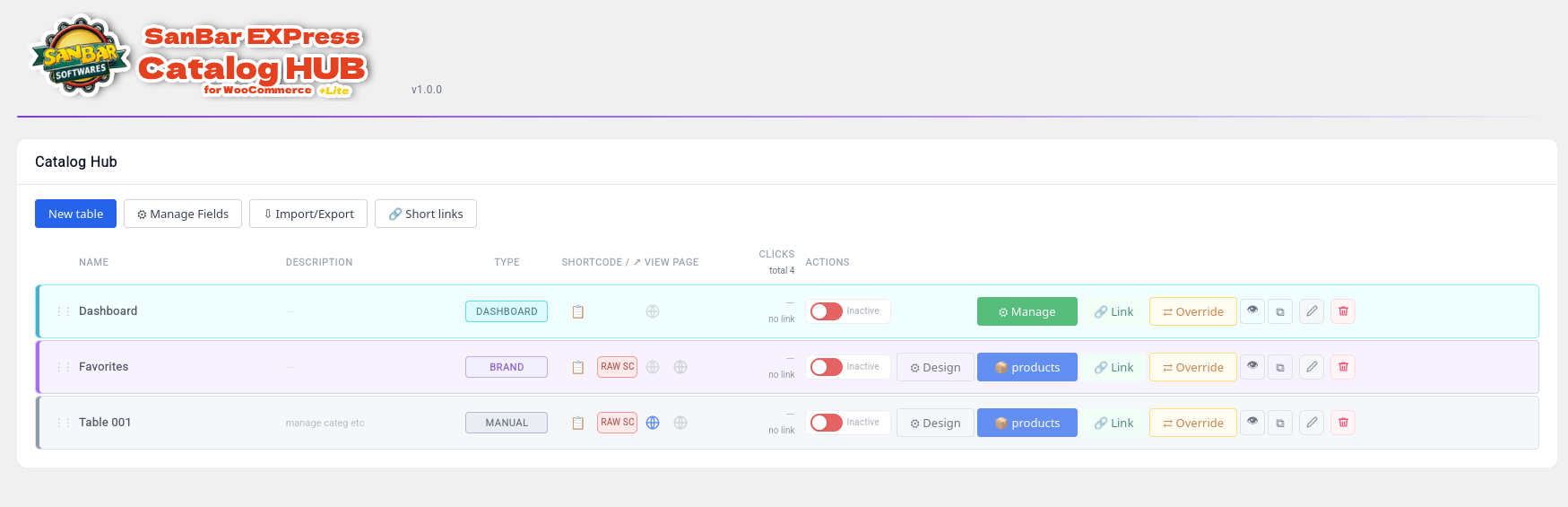
Task: Edit the Dashboard row with pencil icon
Action: click(1312, 311)
